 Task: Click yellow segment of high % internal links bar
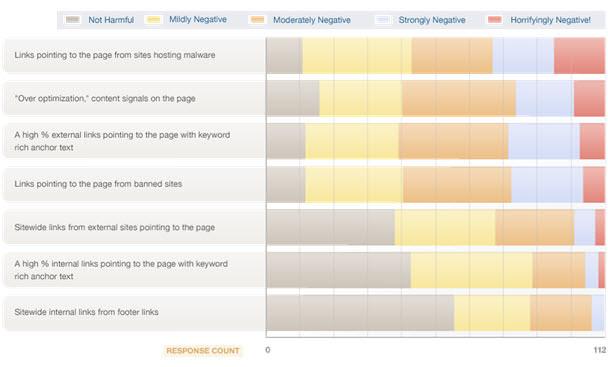472,270
